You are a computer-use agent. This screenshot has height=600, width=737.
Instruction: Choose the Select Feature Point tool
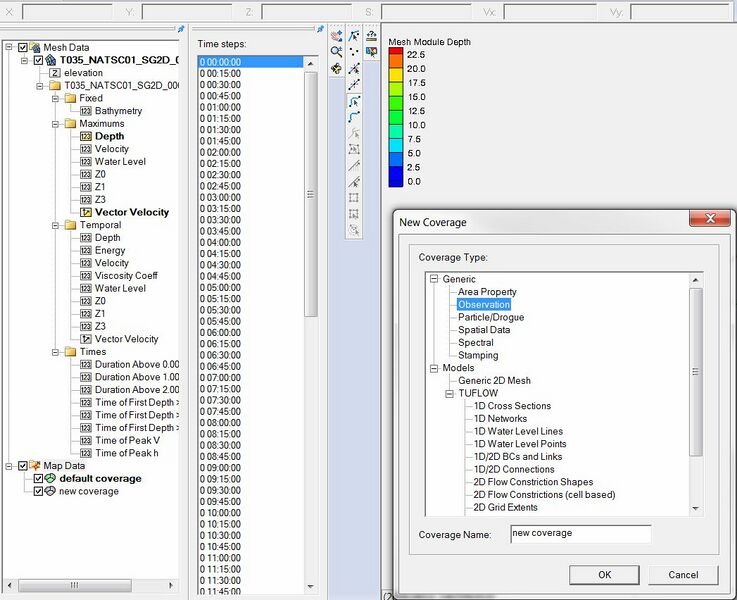tap(354, 36)
